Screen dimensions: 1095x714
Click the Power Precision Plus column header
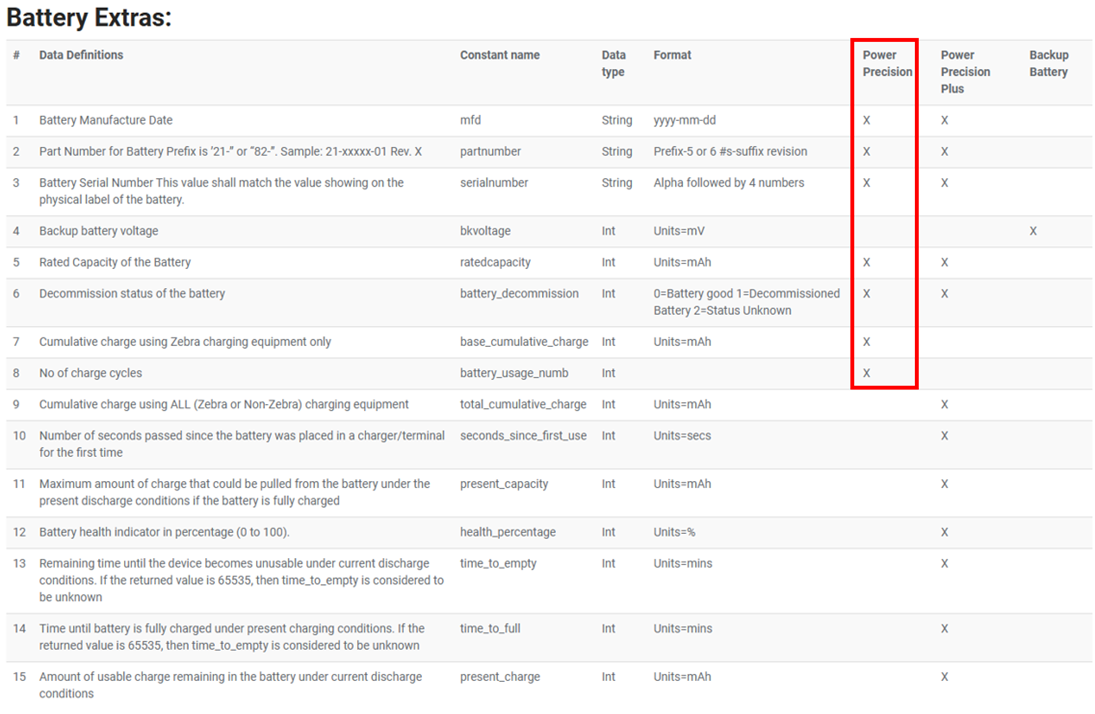point(965,72)
